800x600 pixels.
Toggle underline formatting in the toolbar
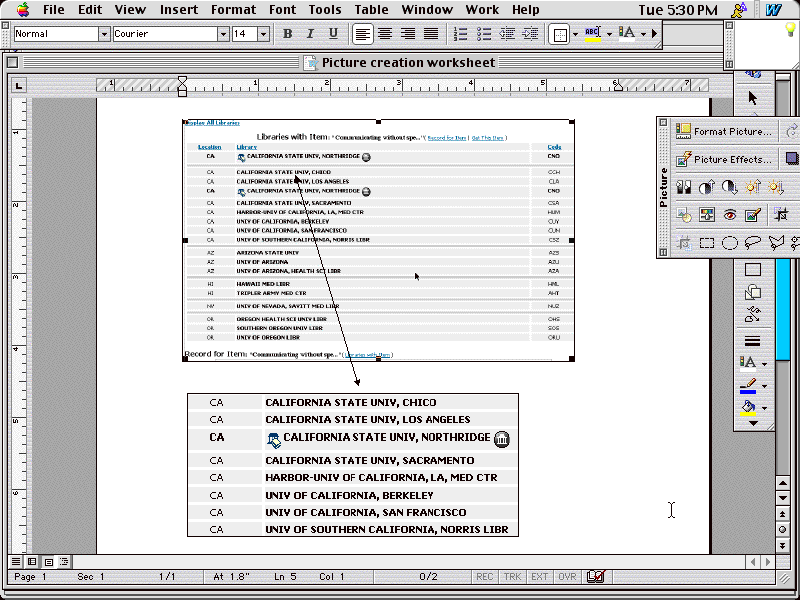333,34
